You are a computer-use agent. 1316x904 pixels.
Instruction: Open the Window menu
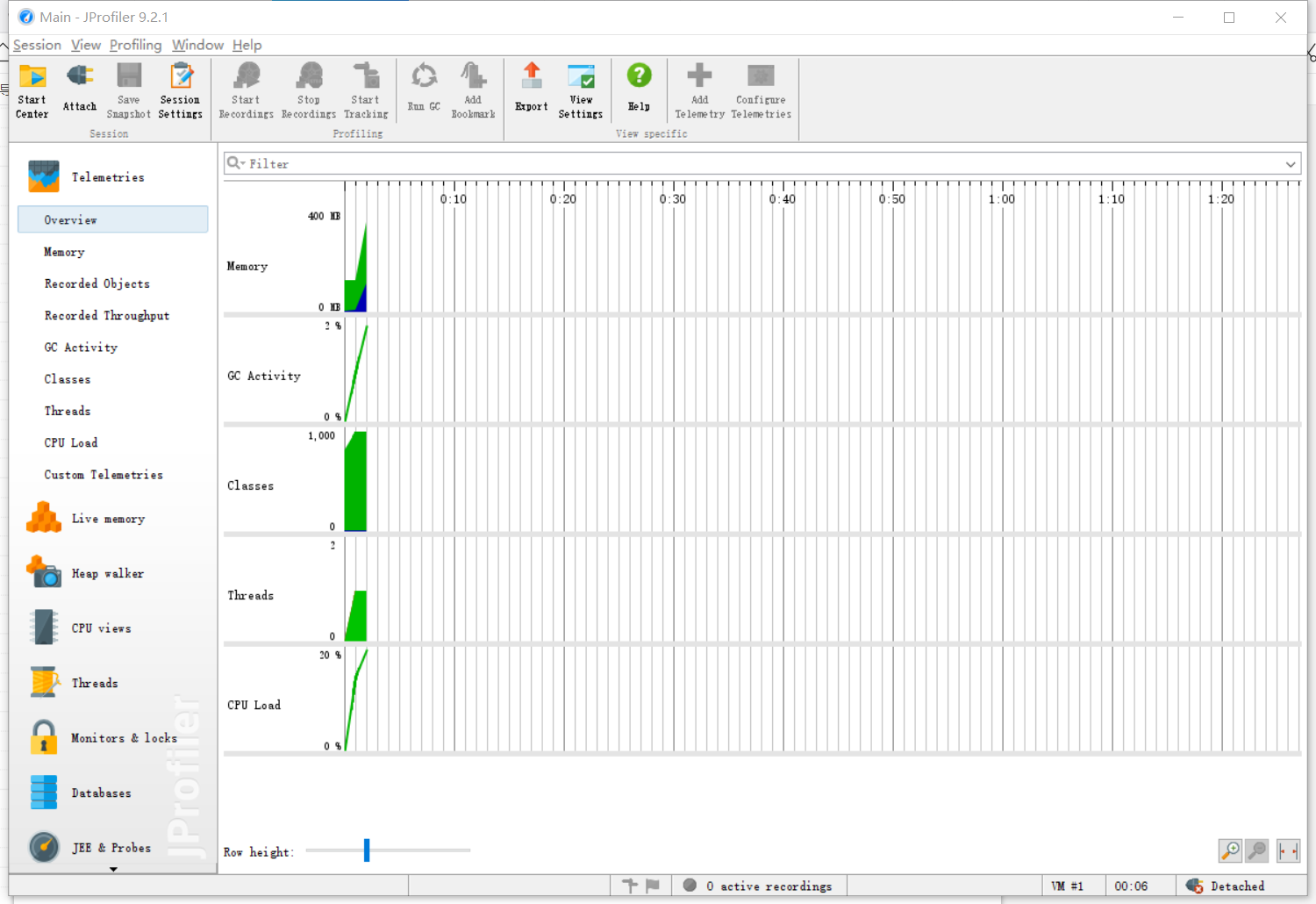tap(197, 45)
